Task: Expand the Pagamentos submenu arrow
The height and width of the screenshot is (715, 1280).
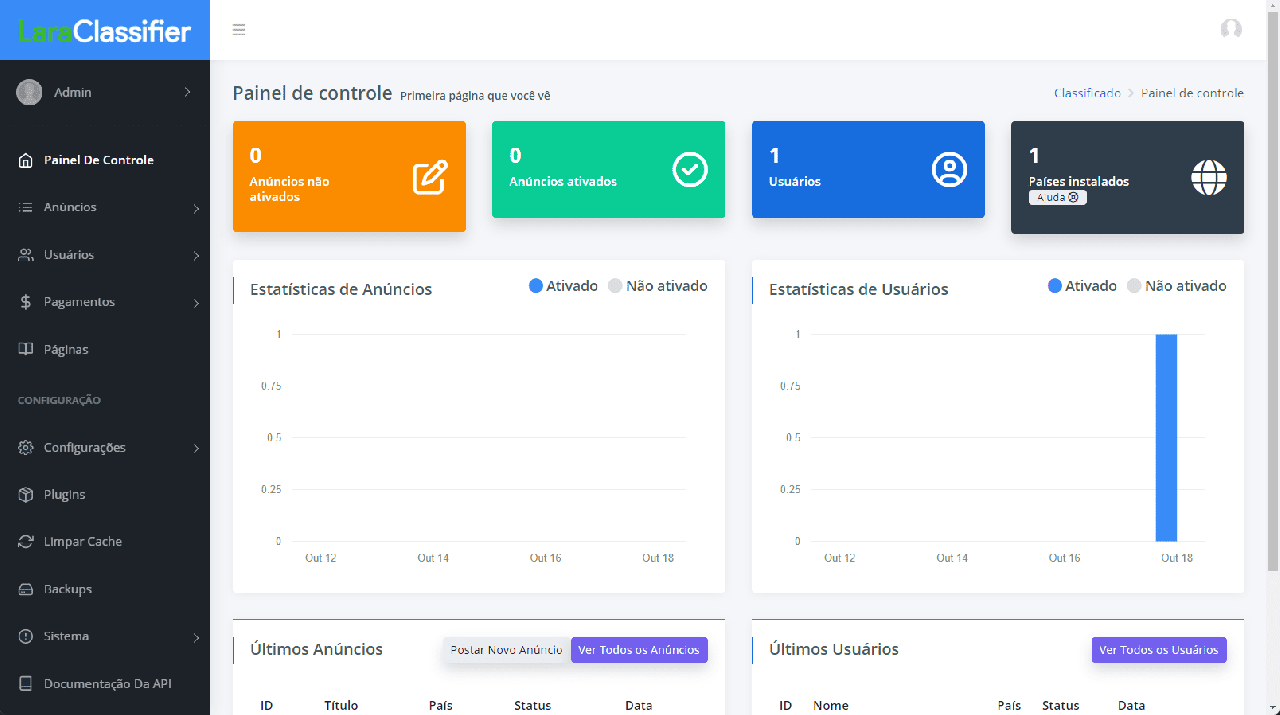Action: 196,303
